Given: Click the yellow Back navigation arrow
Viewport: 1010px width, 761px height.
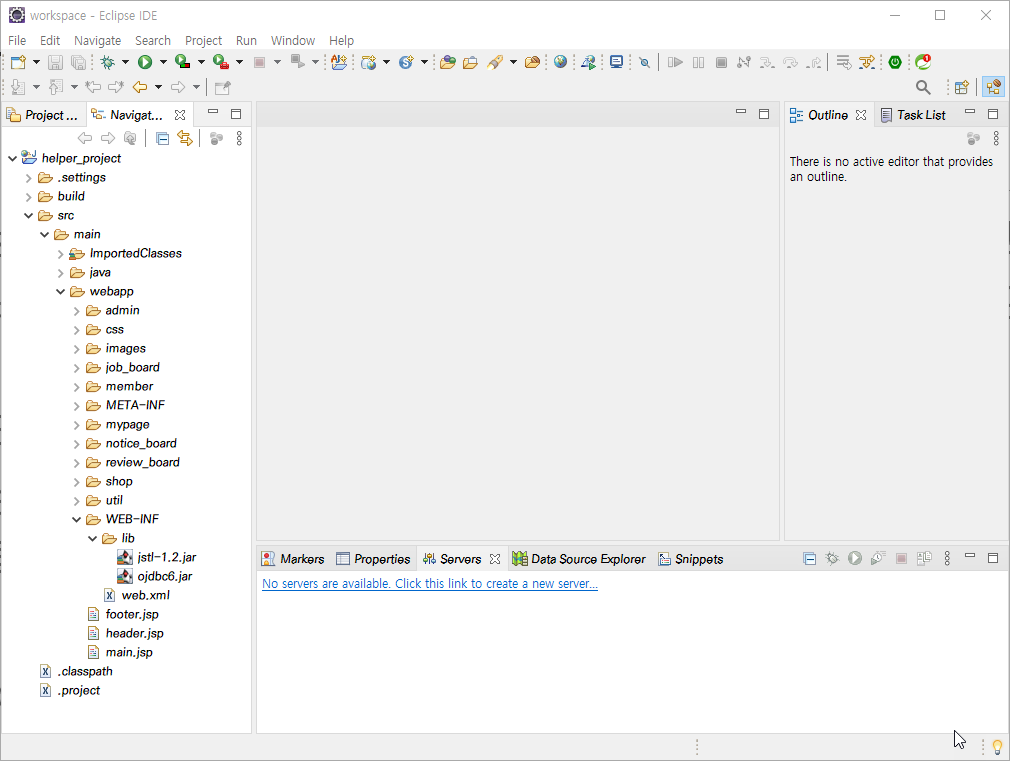Looking at the screenshot, I should coord(140,87).
